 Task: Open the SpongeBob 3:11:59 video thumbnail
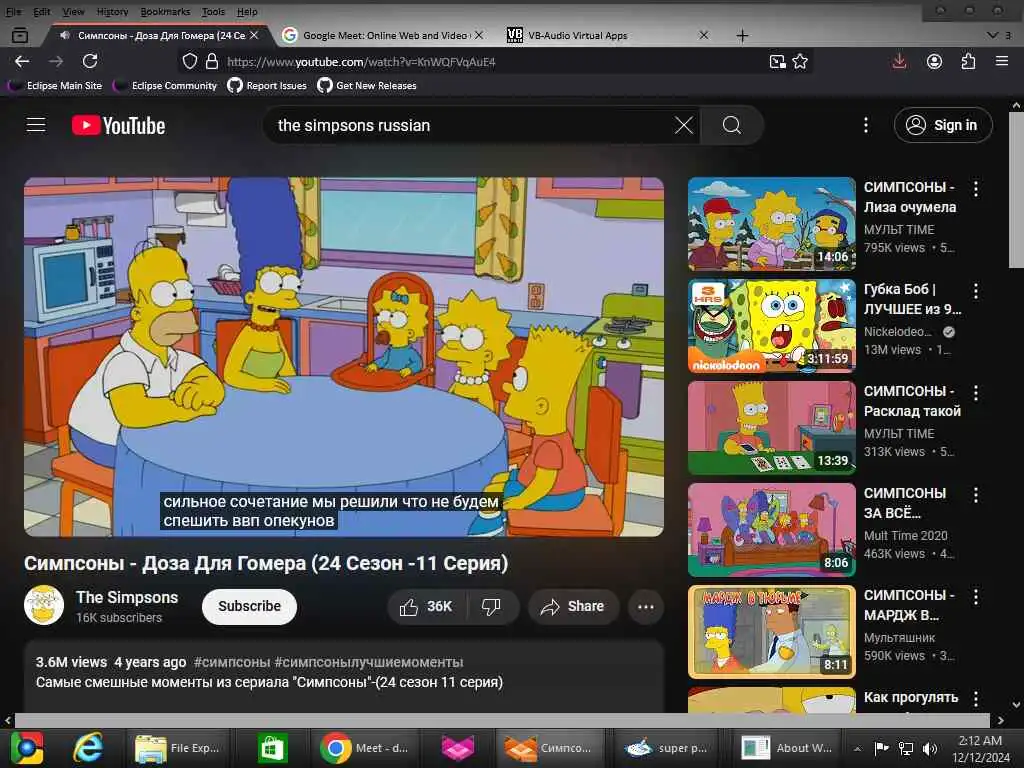click(771, 326)
